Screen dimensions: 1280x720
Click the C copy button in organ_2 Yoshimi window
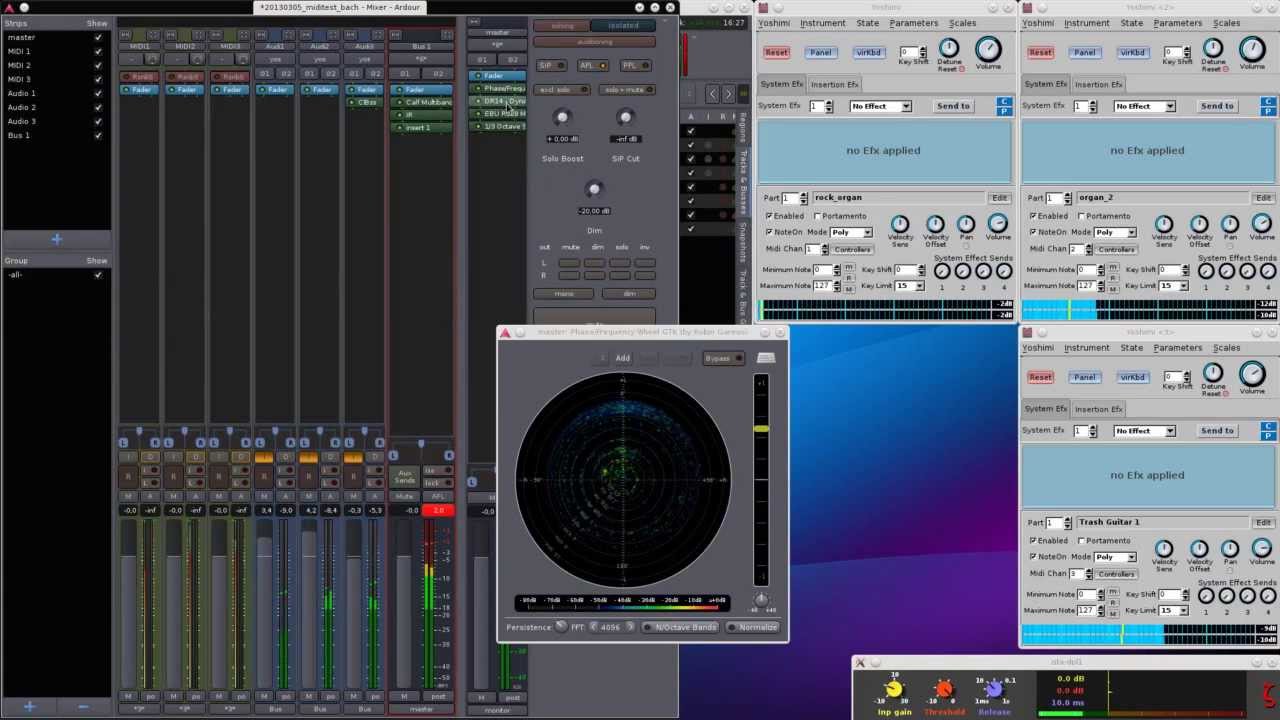pos(1268,100)
